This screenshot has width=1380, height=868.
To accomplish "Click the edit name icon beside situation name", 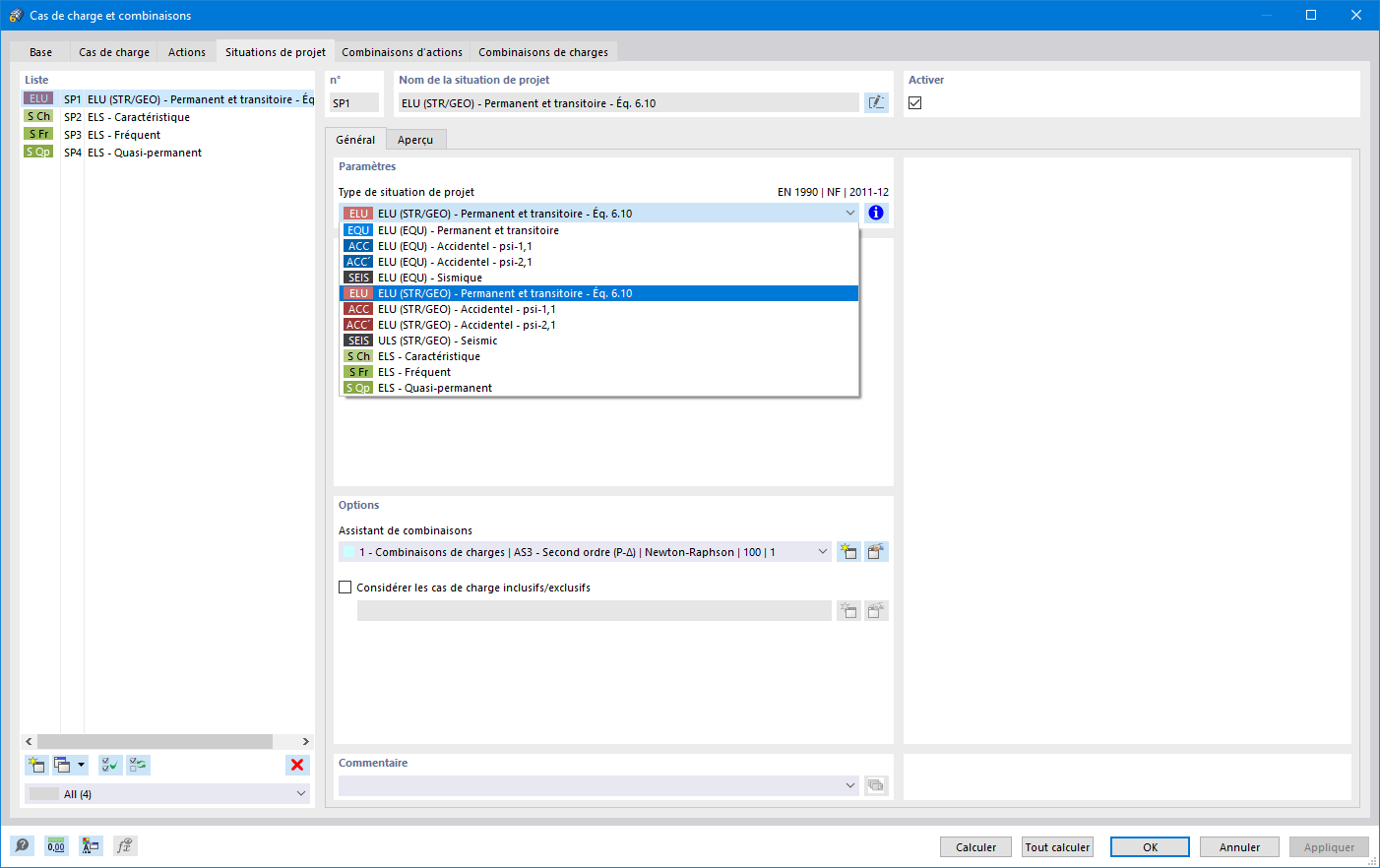I will click(876, 102).
